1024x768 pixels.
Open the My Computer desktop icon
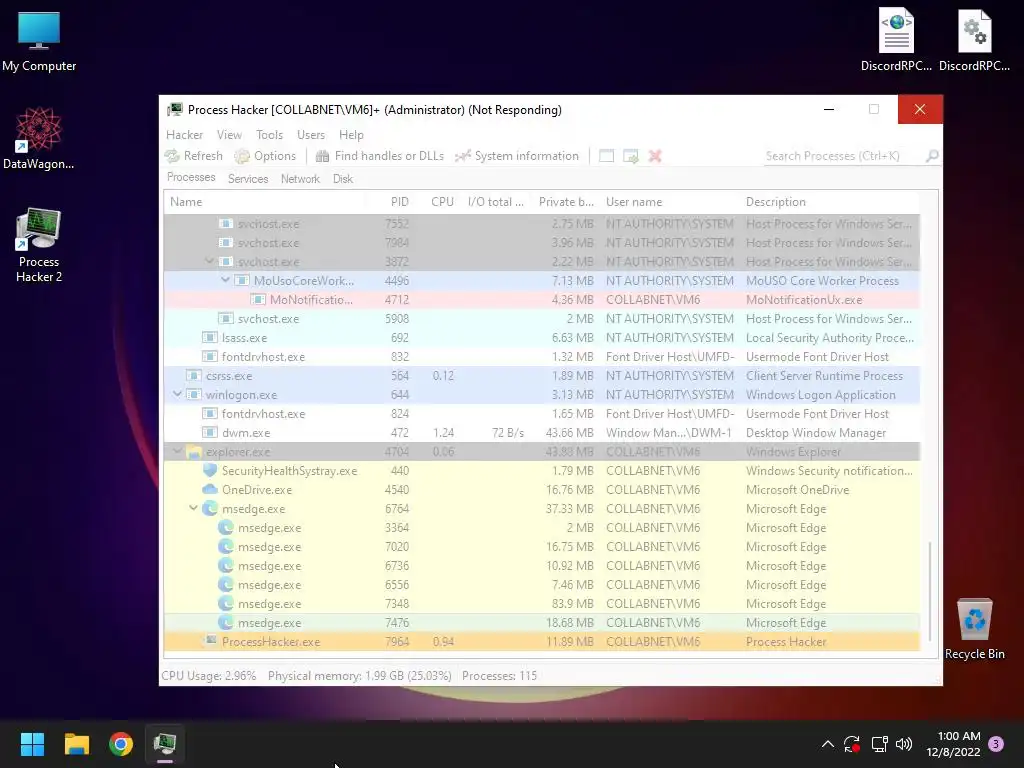coord(39,41)
